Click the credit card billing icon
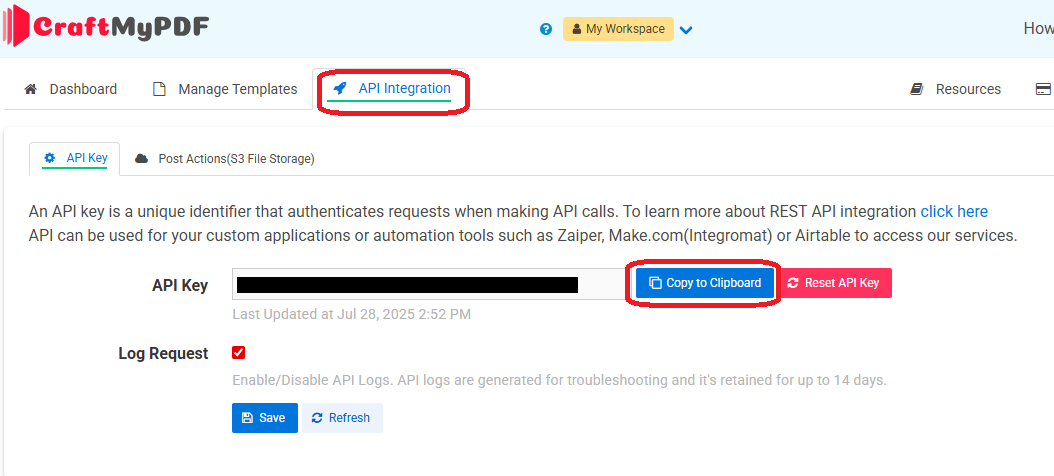Screen dimensions: 1054x476 click(1044, 89)
